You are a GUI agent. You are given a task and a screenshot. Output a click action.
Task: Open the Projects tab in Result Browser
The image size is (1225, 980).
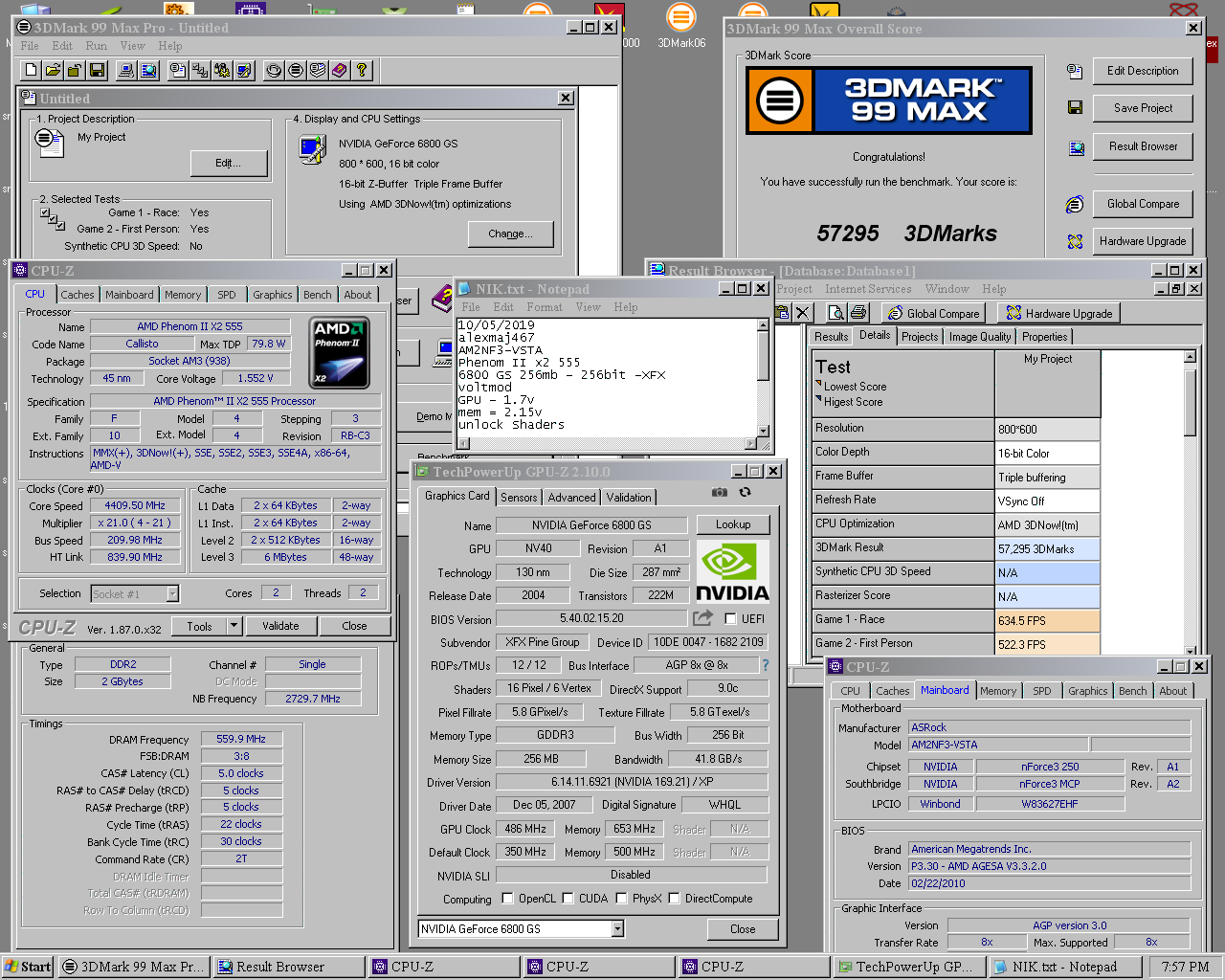pyautogui.click(x=920, y=337)
